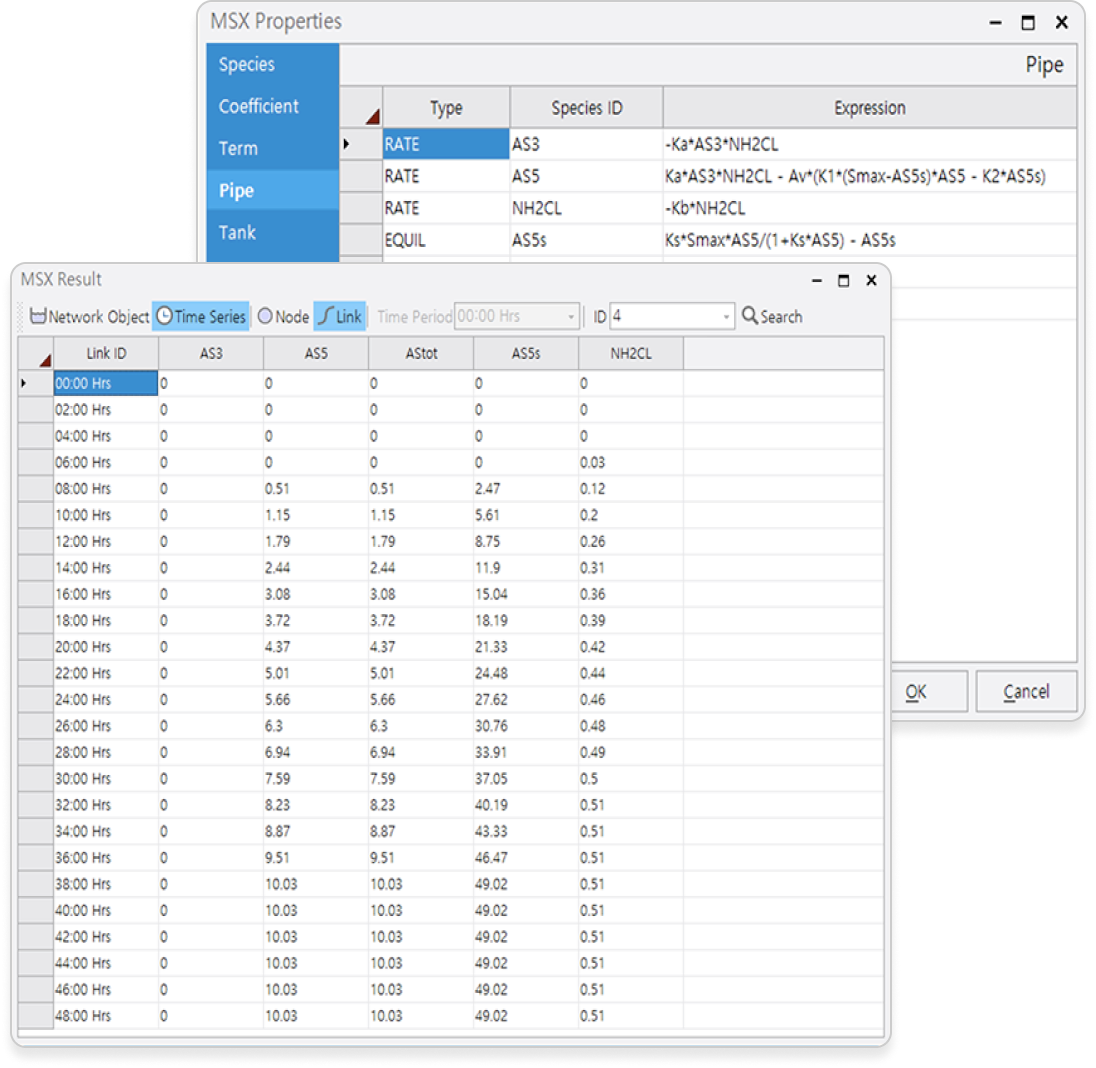The image size is (1096, 1068).
Task: Sort by the NH2CL column header
Action: point(631,354)
